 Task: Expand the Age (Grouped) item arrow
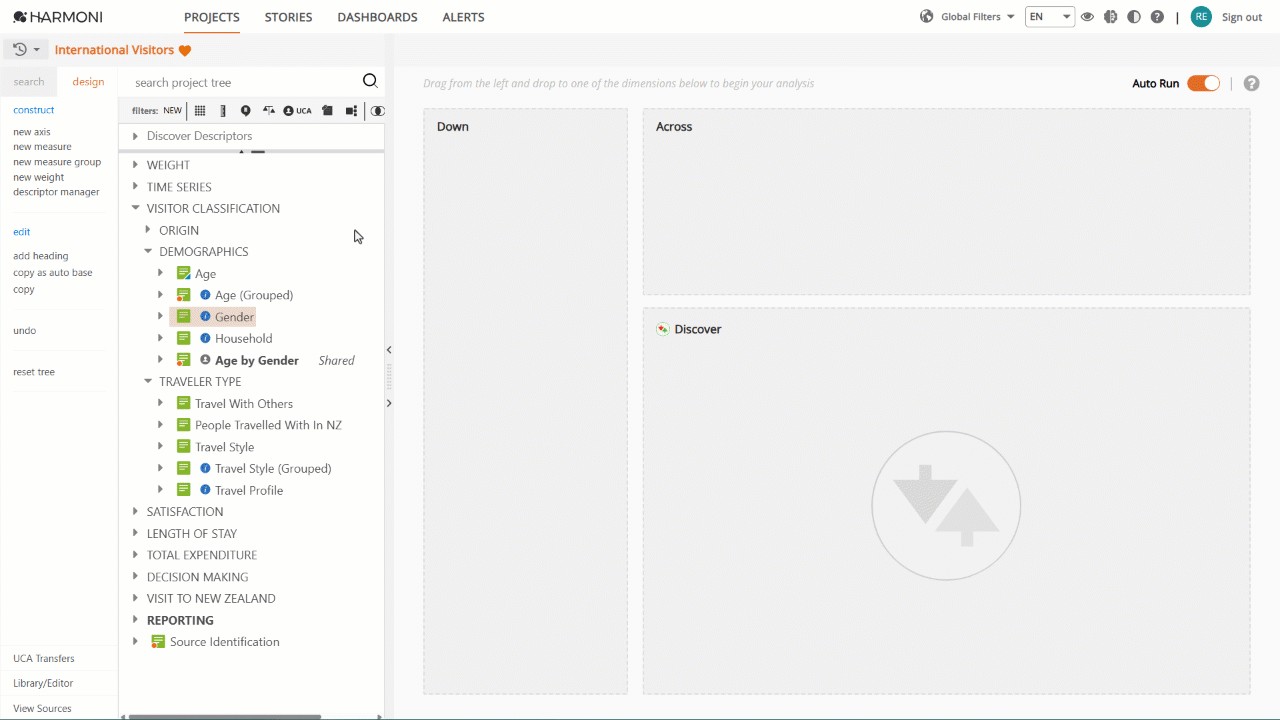(160, 295)
